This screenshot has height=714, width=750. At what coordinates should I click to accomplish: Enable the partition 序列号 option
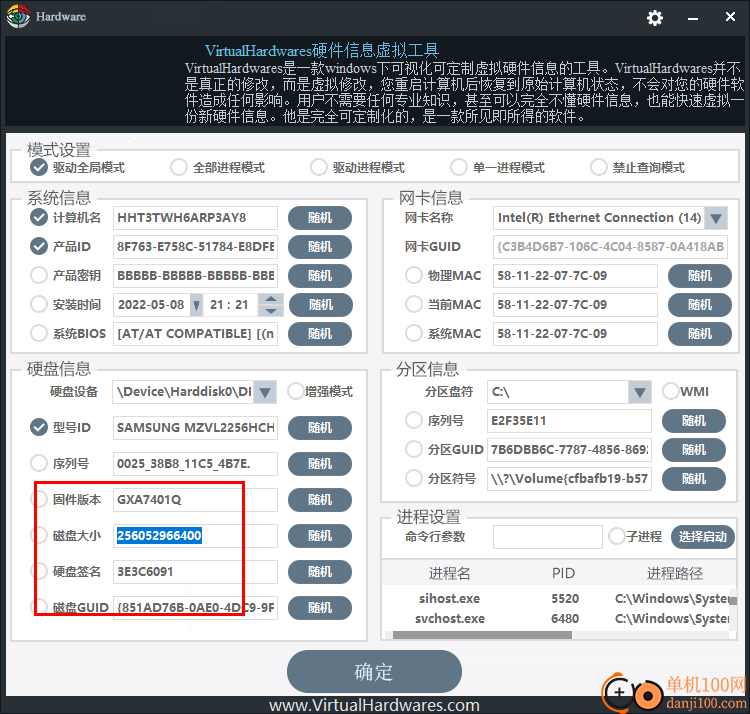click(x=414, y=420)
